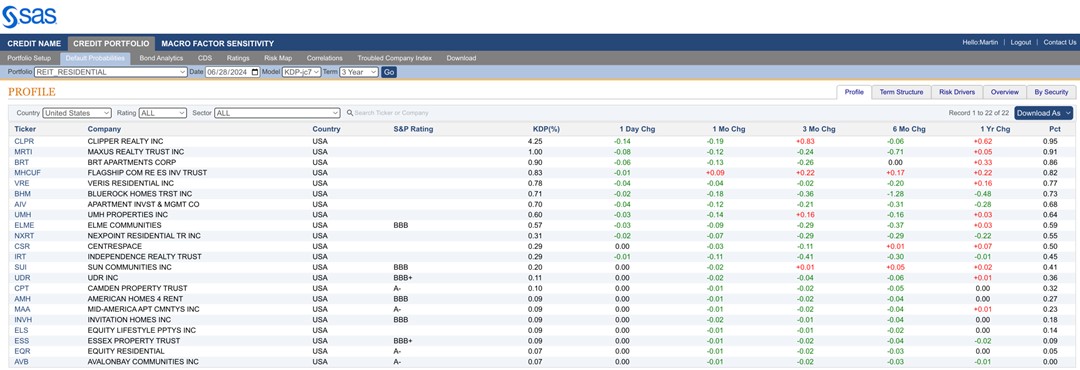Viewport: 1080px width, 370px height.
Task: Click the 4.25 KDP value
Action: pos(535,141)
